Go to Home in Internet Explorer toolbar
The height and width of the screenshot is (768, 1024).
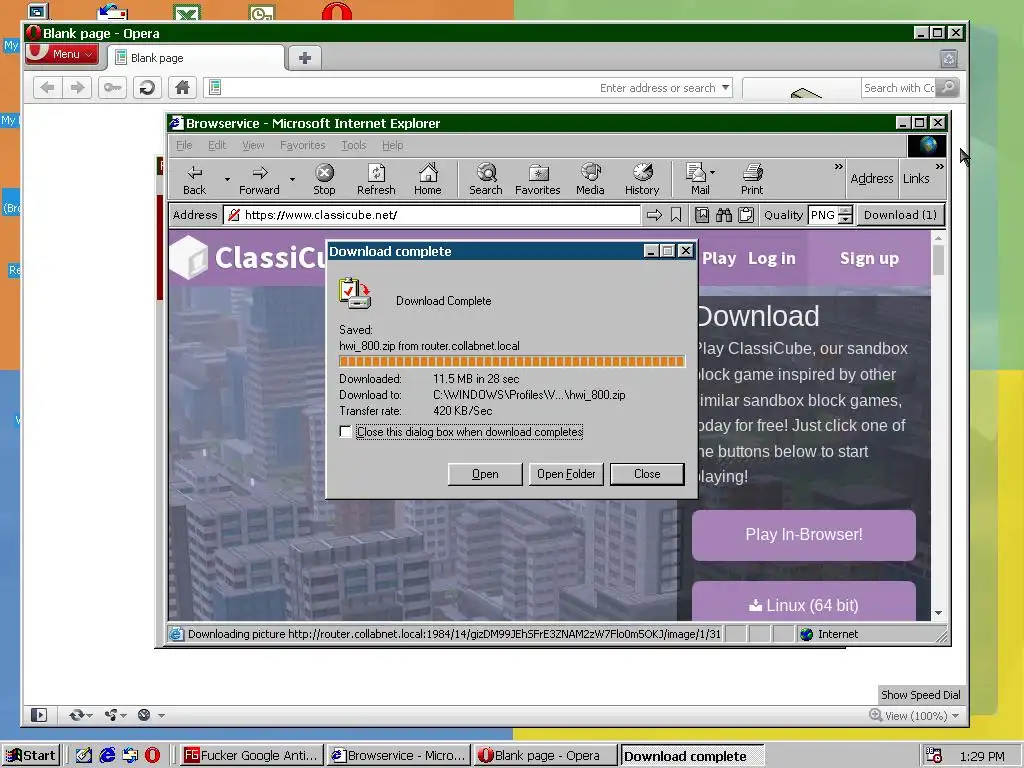[x=428, y=179]
